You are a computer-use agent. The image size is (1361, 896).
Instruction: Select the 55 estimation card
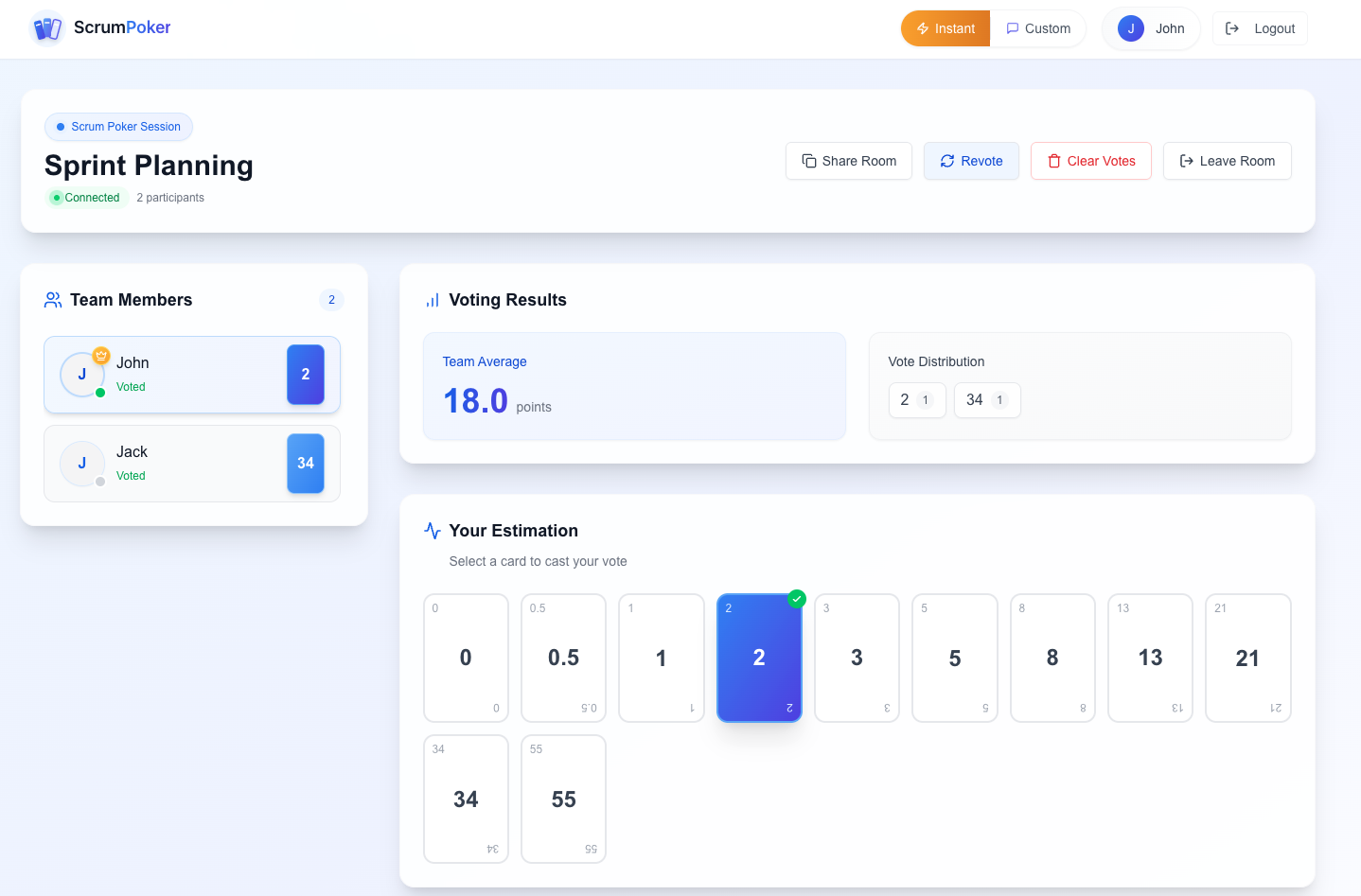(x=563, y=799)
